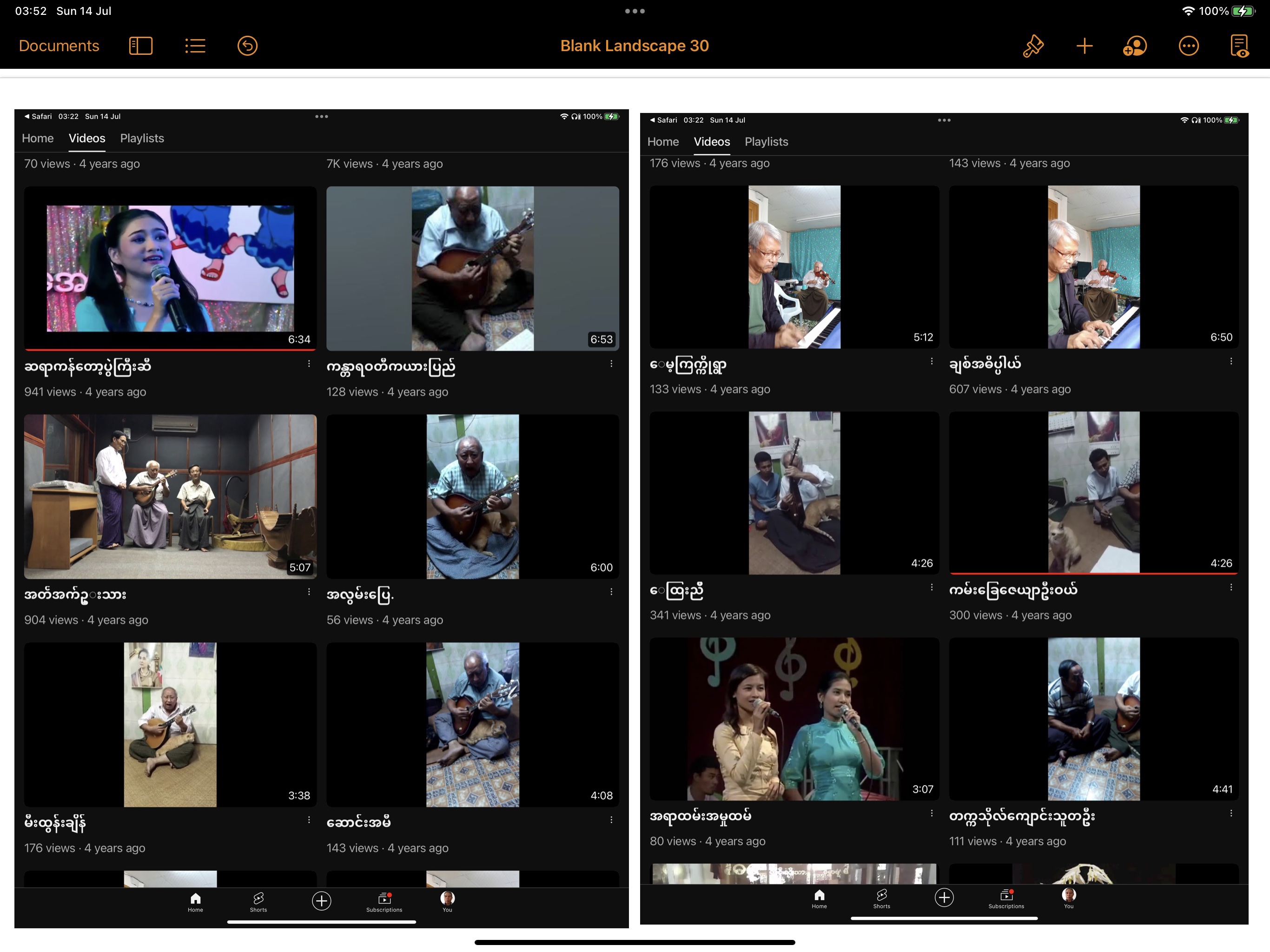Tap the Insert plus icon in toolbar
This screenshot has width=1270, height=952.
click(1084, 46)
